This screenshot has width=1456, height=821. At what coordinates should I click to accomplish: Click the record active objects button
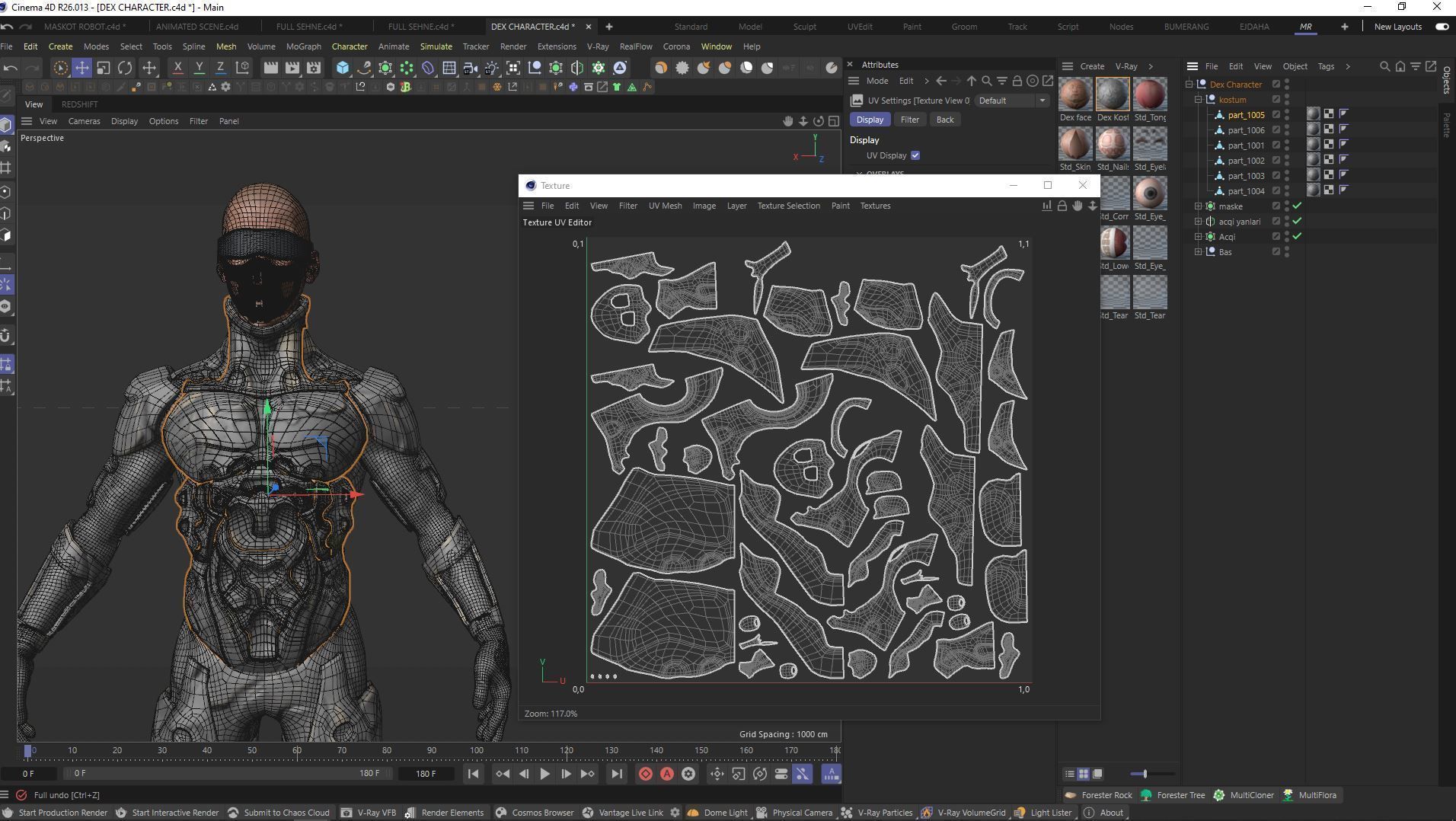(645, 774)
